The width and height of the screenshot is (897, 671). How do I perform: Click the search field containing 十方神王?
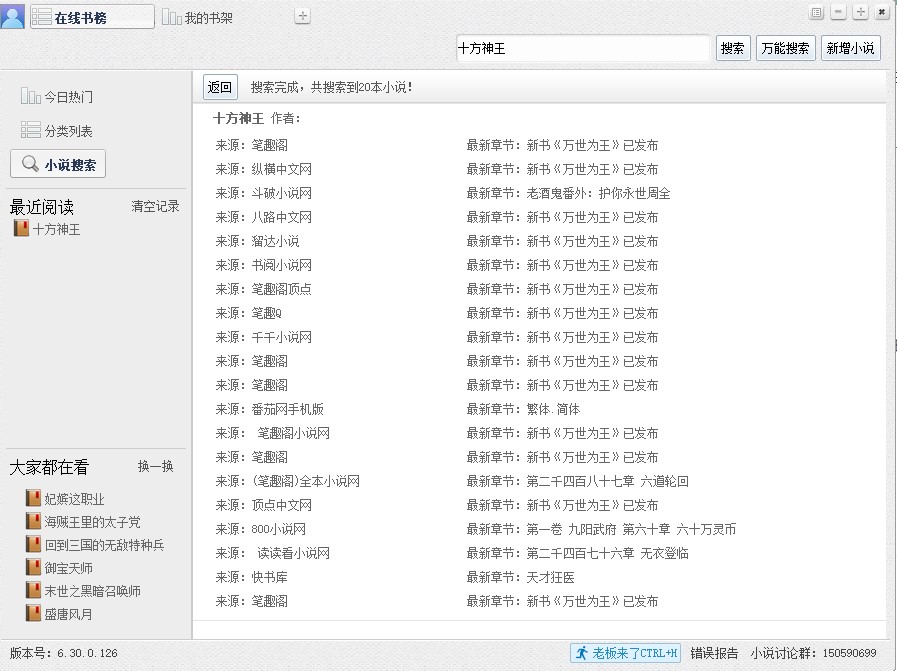(x=582, y=48)
